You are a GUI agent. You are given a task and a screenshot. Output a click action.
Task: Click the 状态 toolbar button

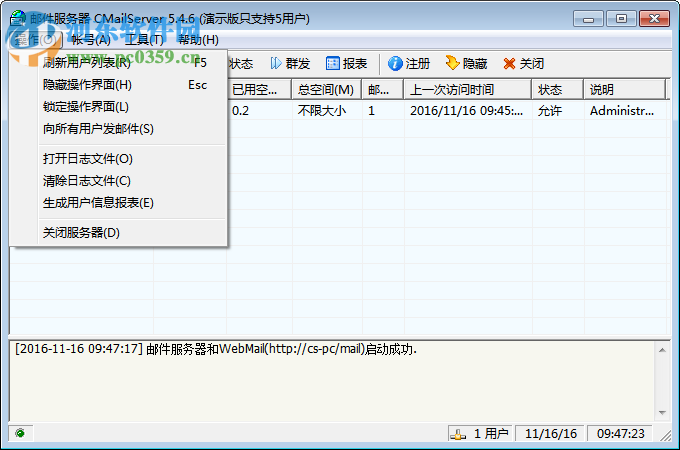pos(241,64)
